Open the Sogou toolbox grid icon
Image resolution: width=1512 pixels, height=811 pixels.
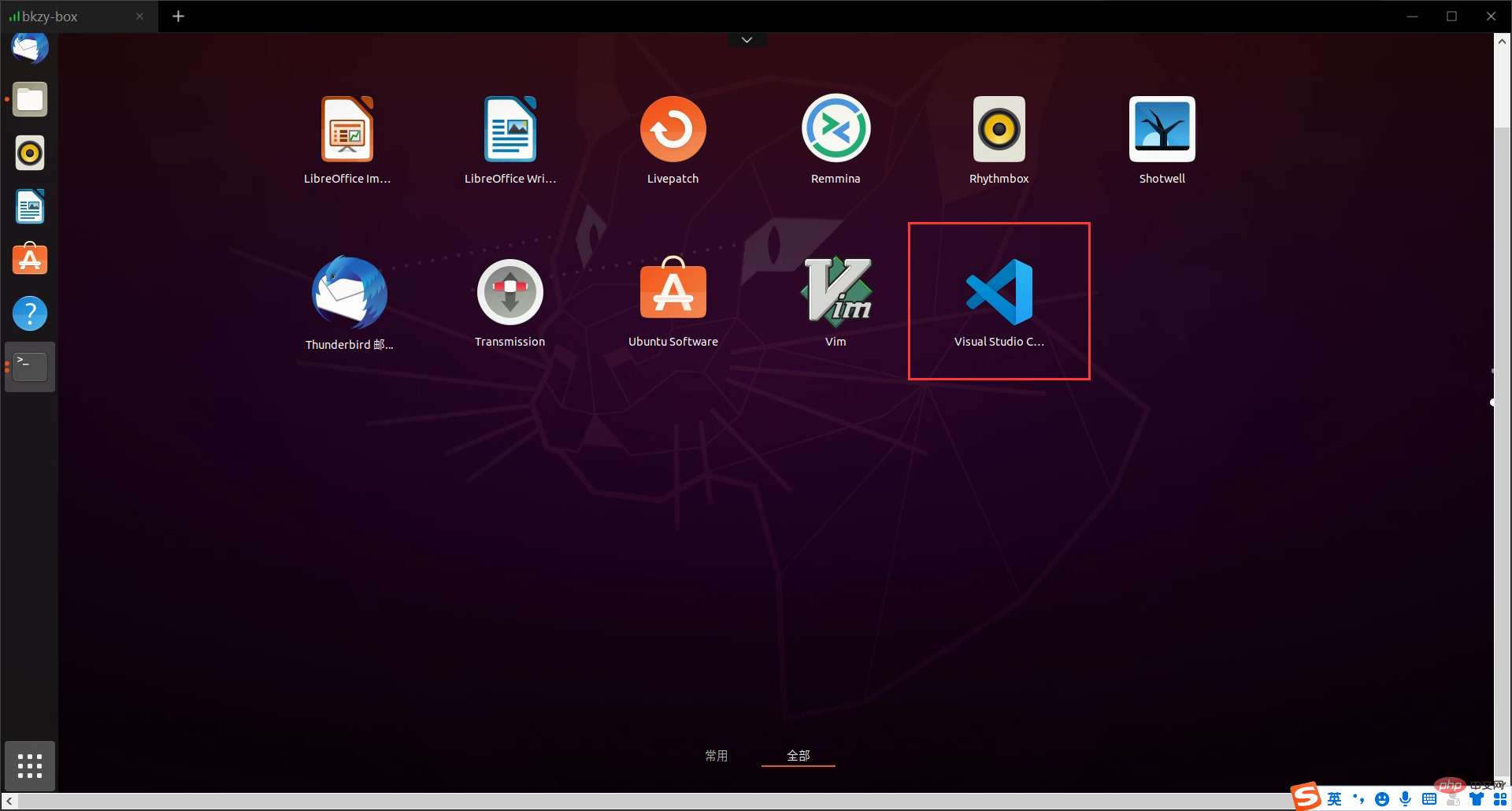click(1500, 799)
